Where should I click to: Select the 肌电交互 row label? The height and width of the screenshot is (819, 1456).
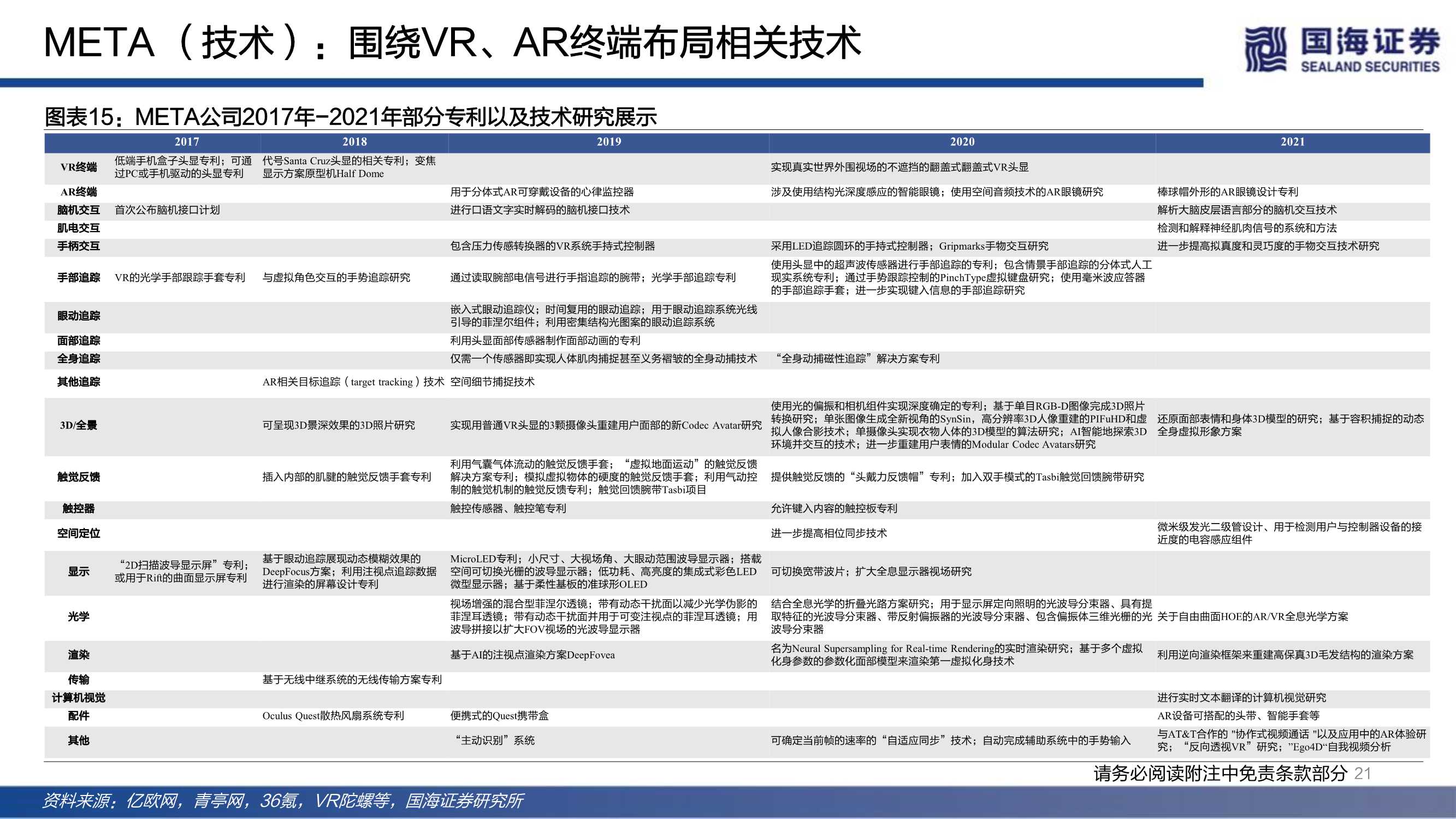click(x=79, y=228)
